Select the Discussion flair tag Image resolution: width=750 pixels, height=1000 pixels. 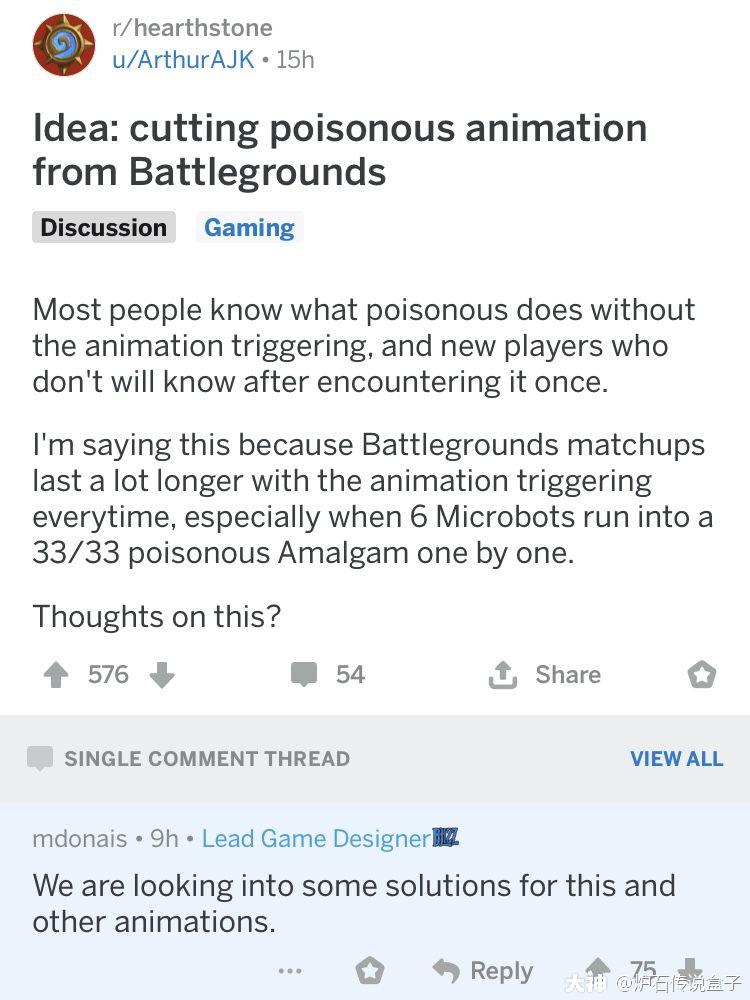click(x=104, y=227)
